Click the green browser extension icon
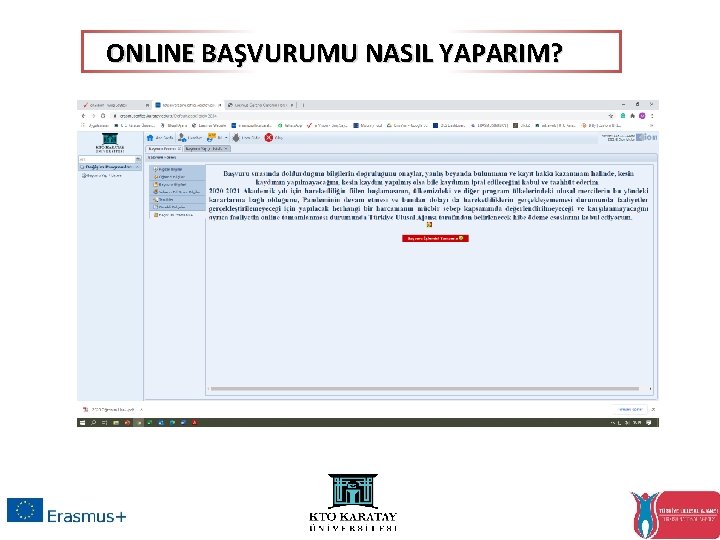The image size is (720, 540). click(623, 116)
